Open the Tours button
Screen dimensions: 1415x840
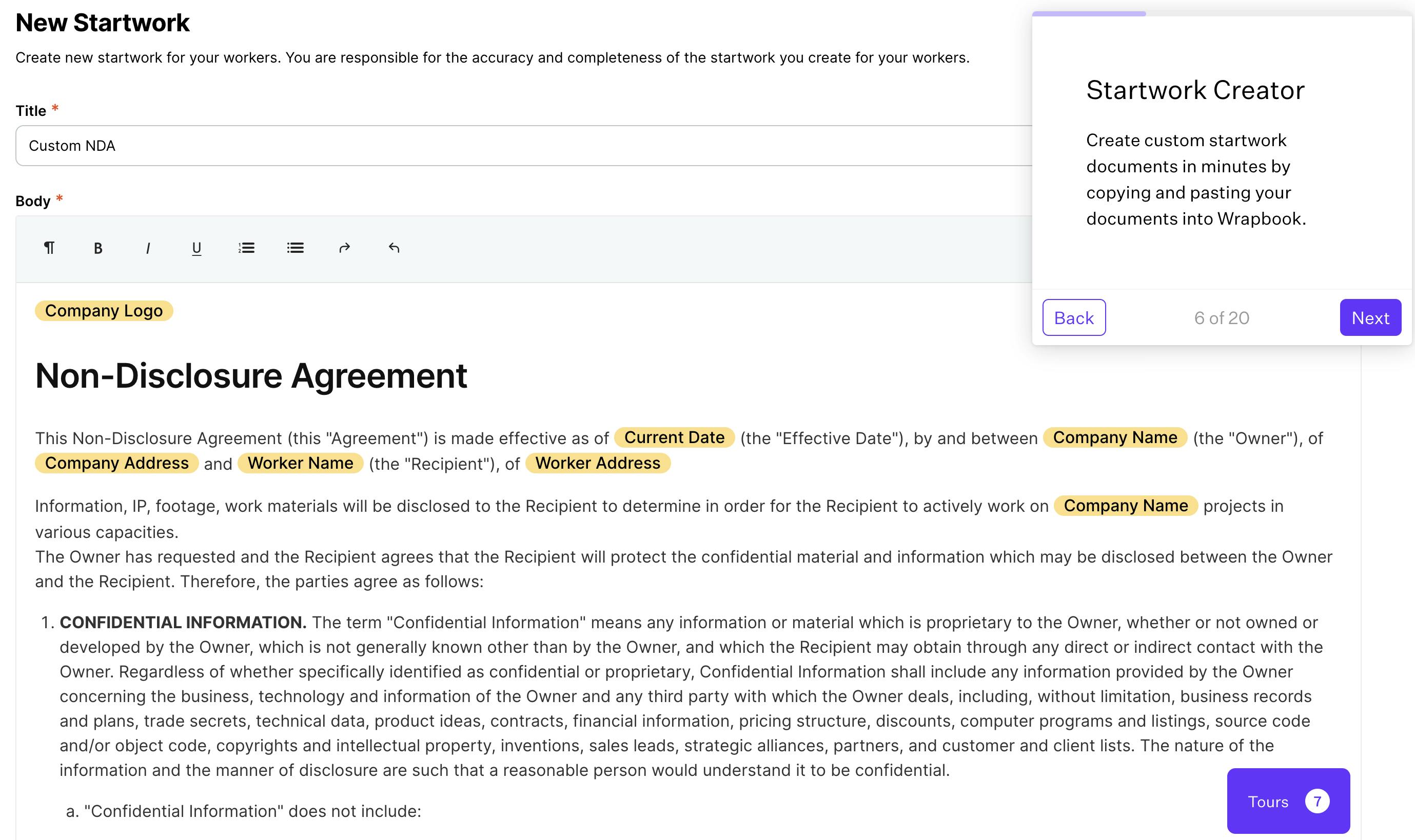click(x=1288, y=801)
